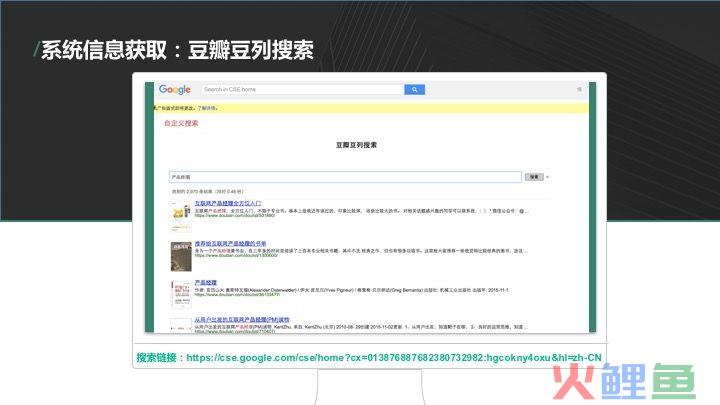The image size is (720, 405).
Task: Expand the arrow beside the 搜索 button
Action: [547, 177]
